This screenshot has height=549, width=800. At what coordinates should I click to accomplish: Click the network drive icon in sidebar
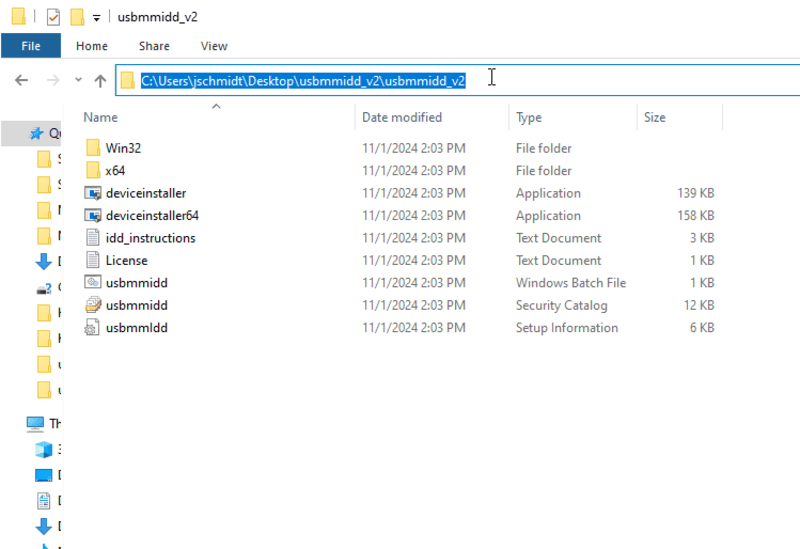(44, 288)
